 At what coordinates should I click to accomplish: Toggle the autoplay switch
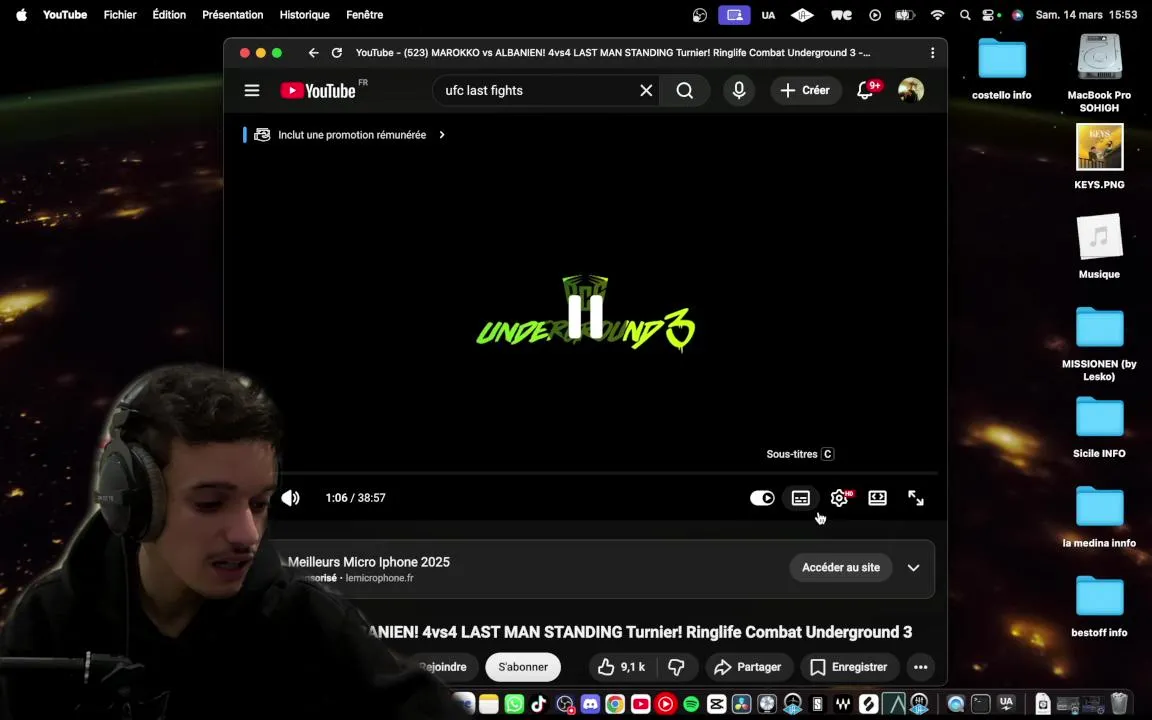pyautogui.click(x=762, y=498)
